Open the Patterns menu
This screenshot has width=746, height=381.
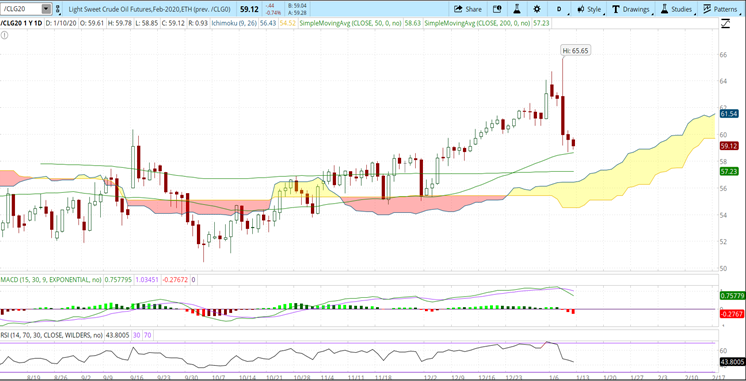(720, 9)
